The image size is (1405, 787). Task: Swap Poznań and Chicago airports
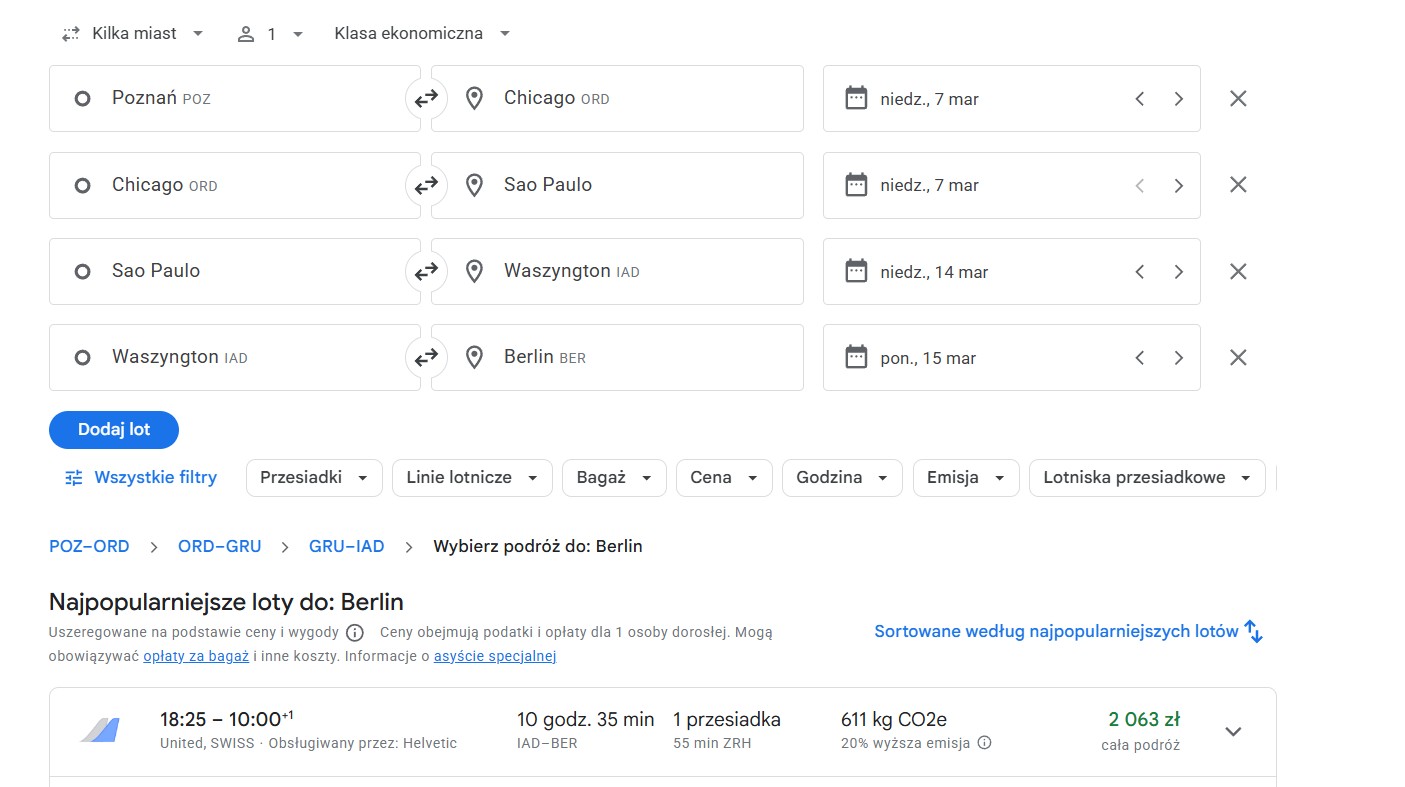[426, 99]
